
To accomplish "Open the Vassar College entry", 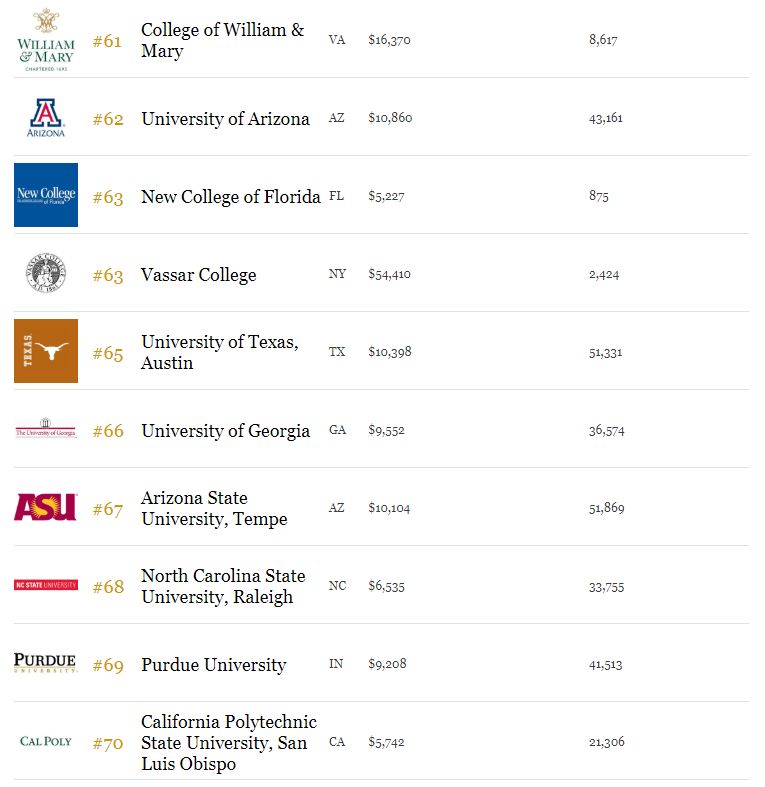I will (x=198, y=275).
